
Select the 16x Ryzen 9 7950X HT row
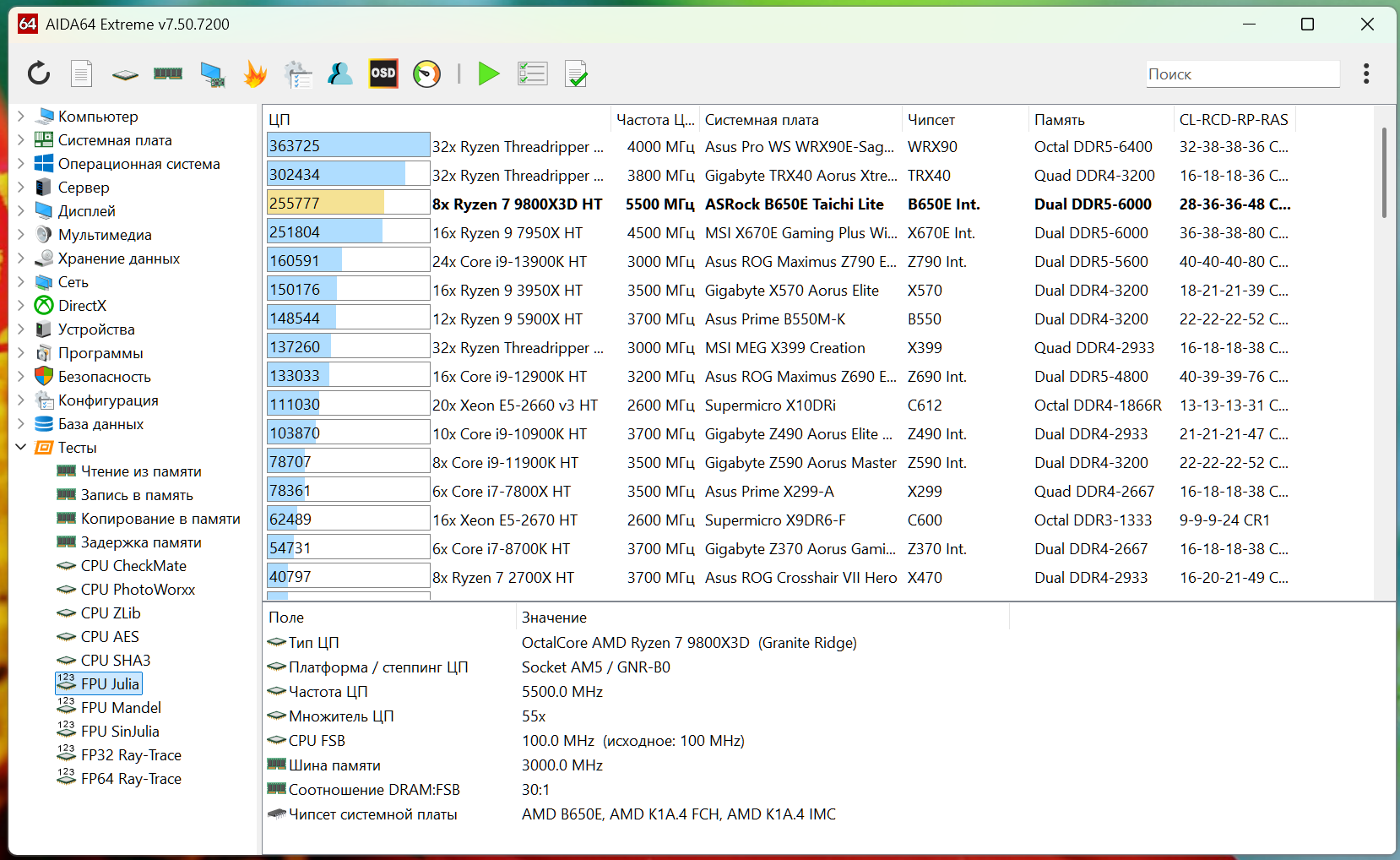point(780,232)
